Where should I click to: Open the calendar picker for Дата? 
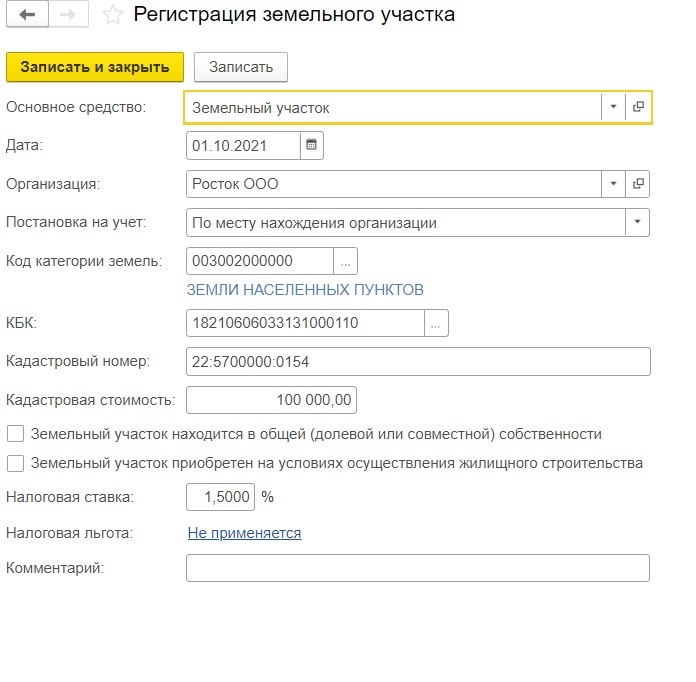click(312, 145)
